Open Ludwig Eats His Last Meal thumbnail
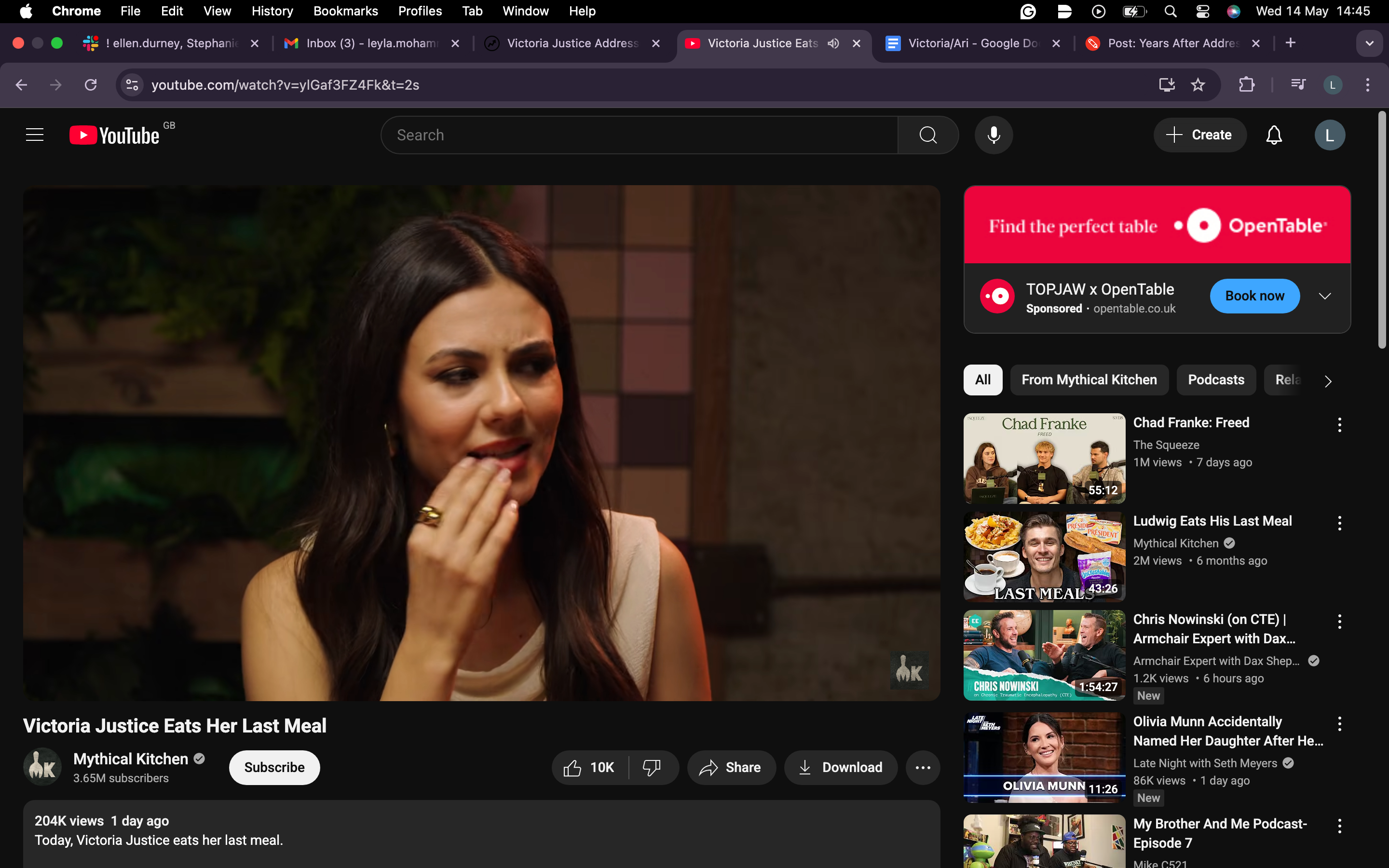Screen dimensions: 1389x868 1044,556
